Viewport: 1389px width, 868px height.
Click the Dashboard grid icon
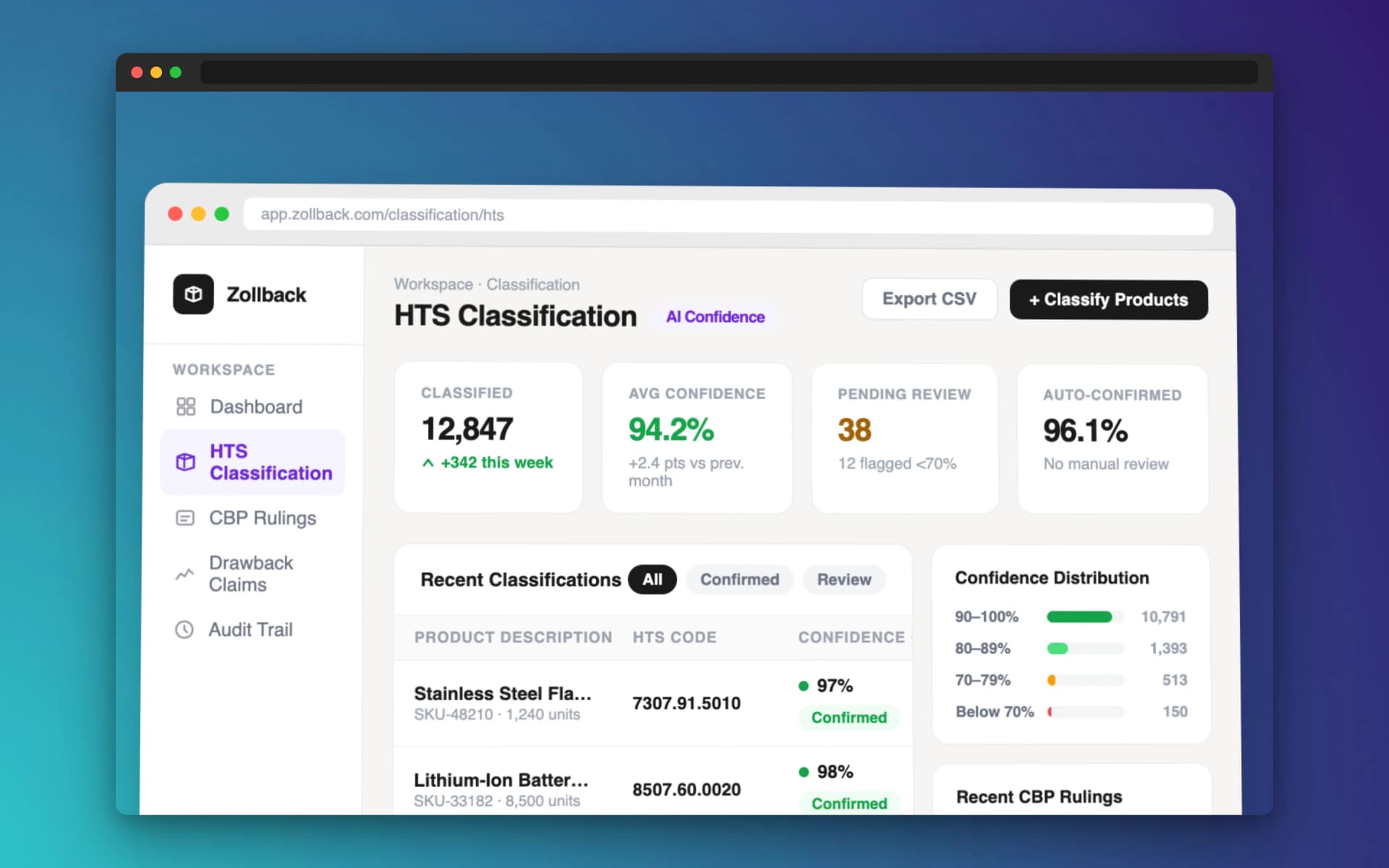186,407
